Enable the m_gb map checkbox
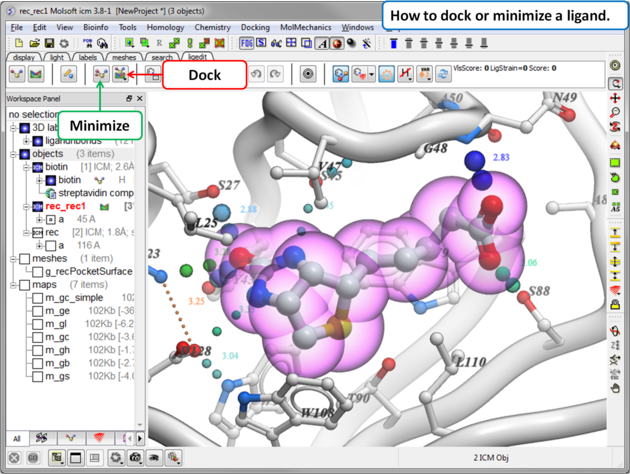This screenshot has height=474, width=630. [37, 363]
